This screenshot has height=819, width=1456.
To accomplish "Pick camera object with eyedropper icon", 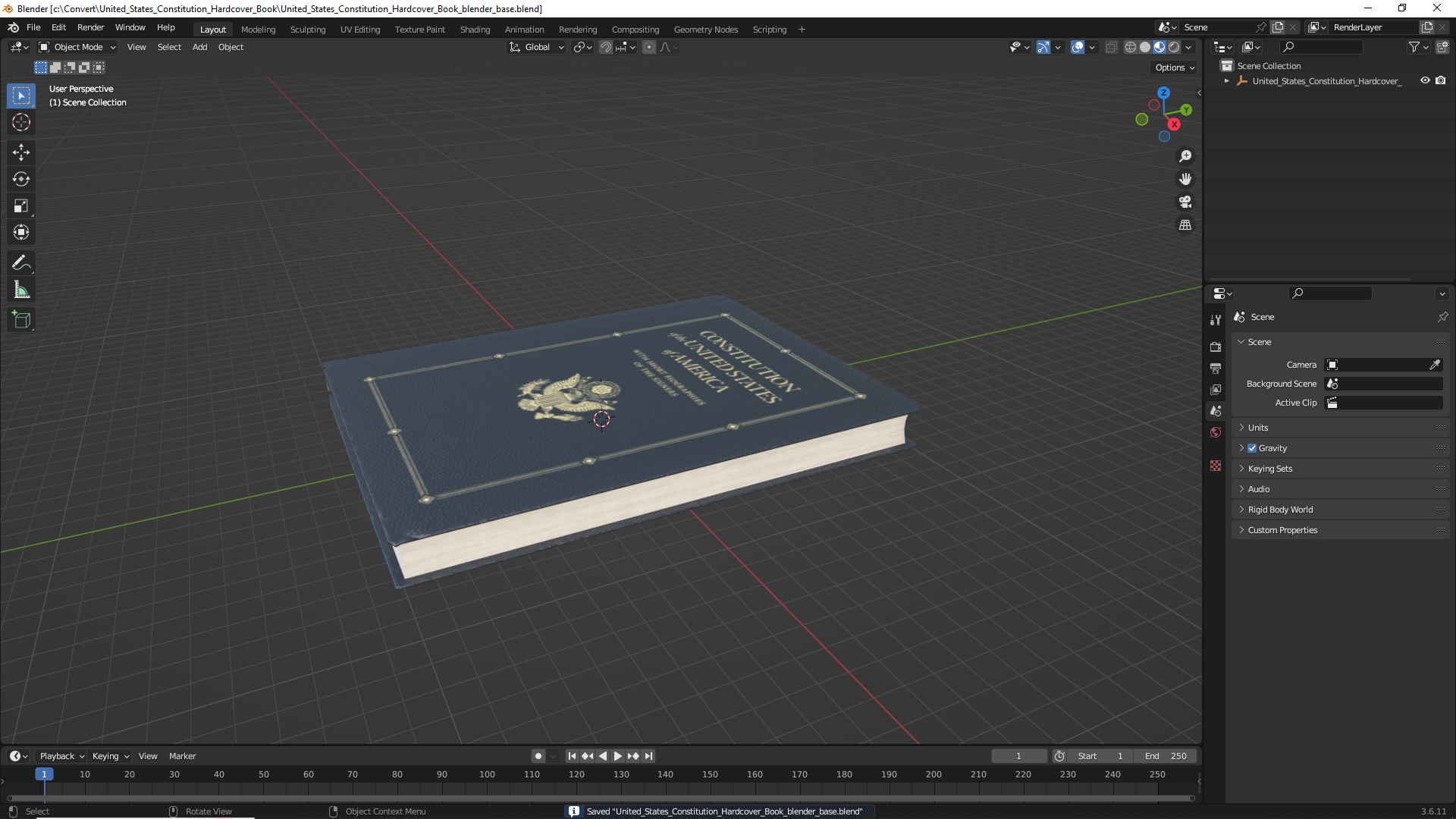I will point(1435,365).
